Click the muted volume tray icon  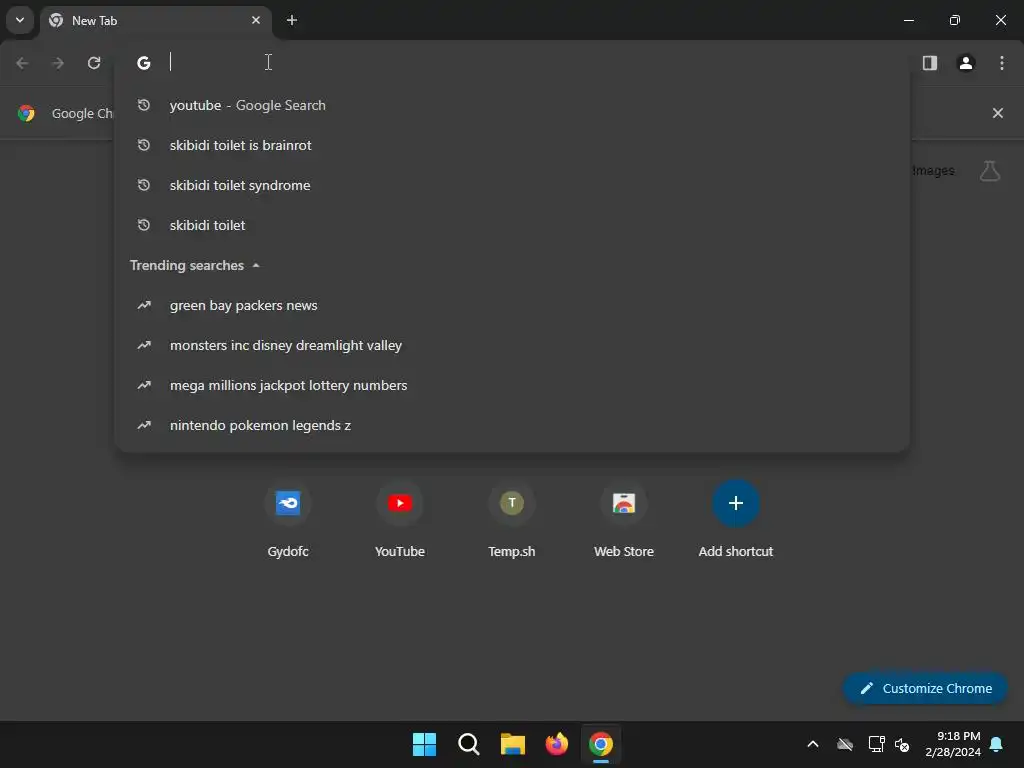(x=903, y=744)
